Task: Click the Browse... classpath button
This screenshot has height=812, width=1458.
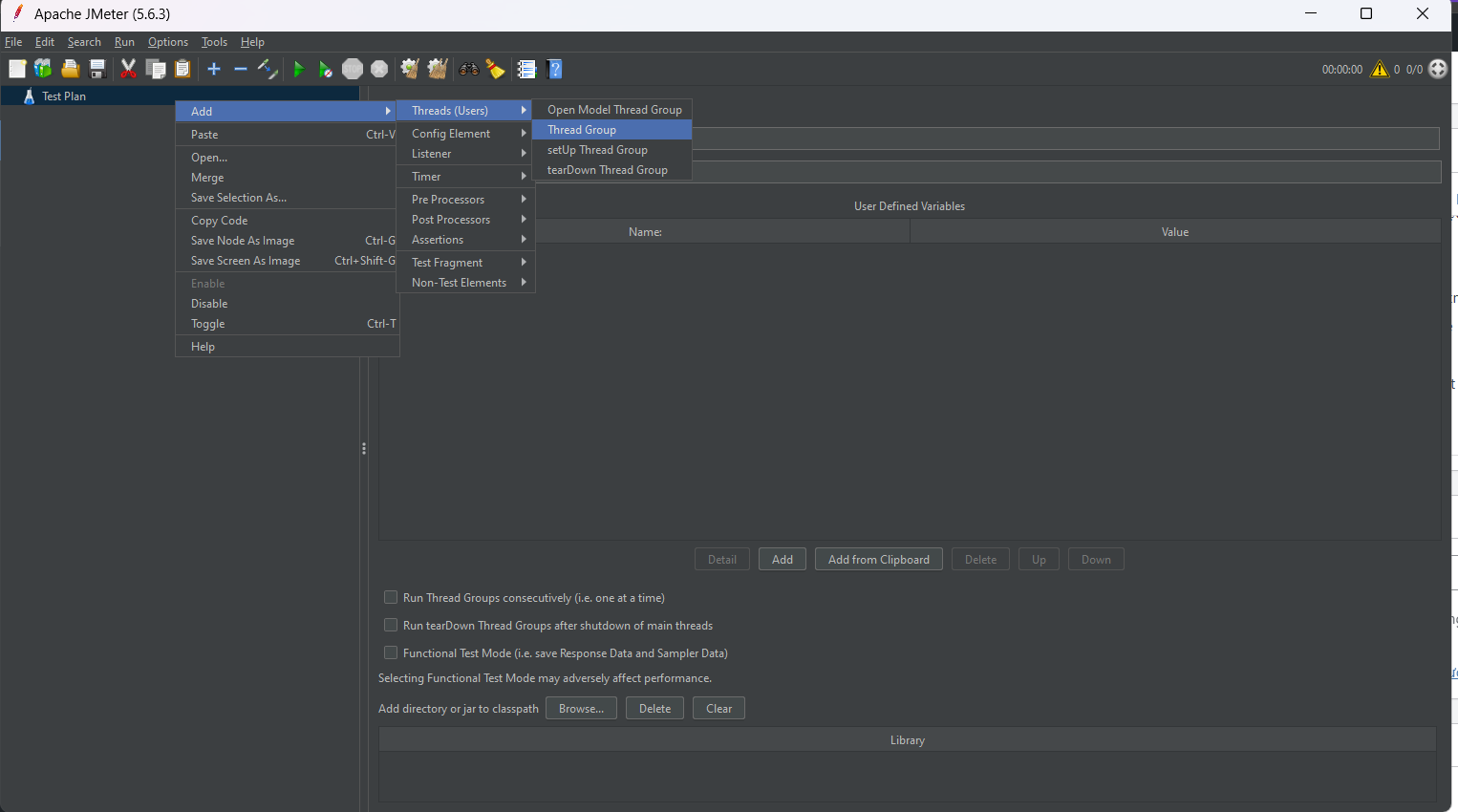Action: 581,709
